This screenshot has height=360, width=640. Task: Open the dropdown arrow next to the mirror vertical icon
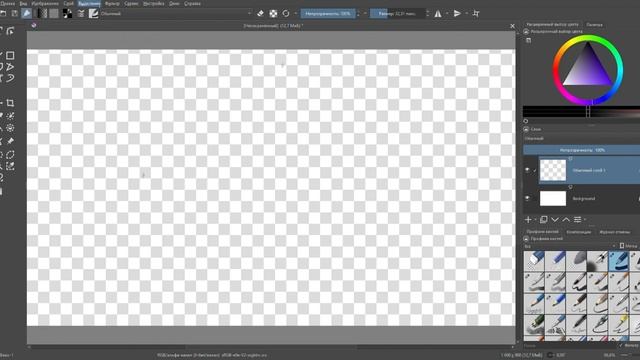467,13
